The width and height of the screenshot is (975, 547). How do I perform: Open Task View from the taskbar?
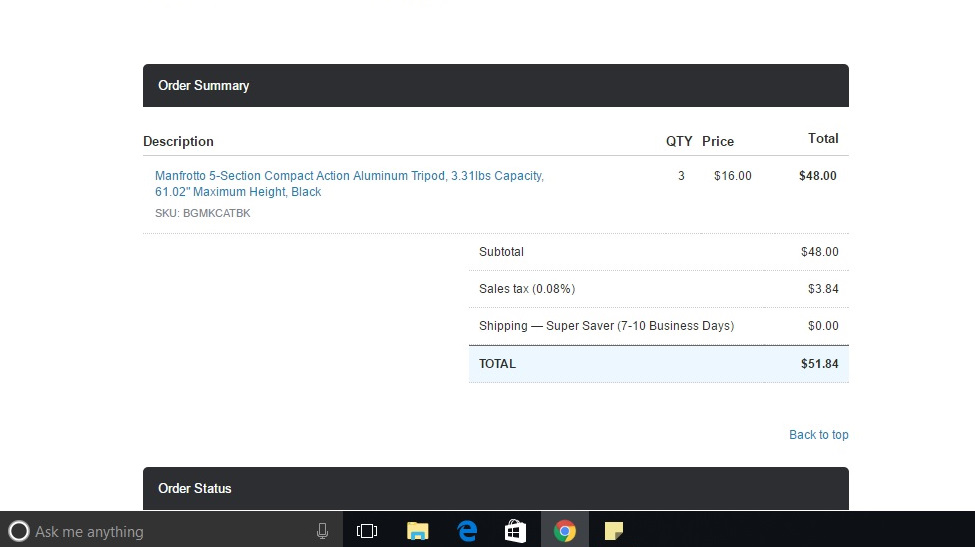pyautogui.click(x=367, y=531)
